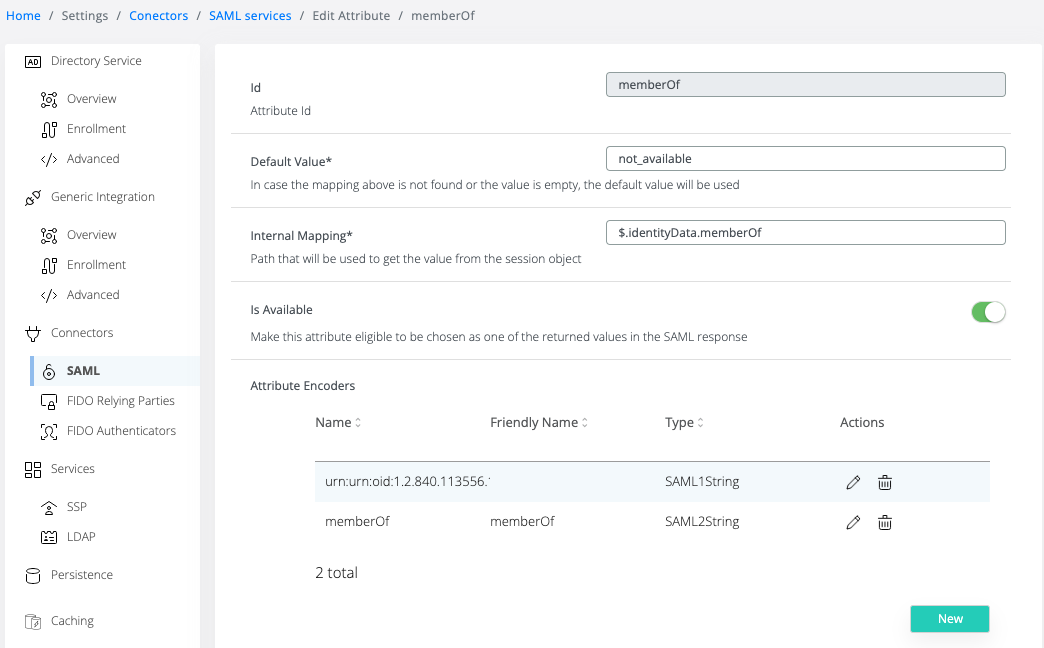The height and width of the screenshot is (648, 1044).
Task: Delete the memberOf SAML2String encoder row
Action: click(x=885, y=522)
